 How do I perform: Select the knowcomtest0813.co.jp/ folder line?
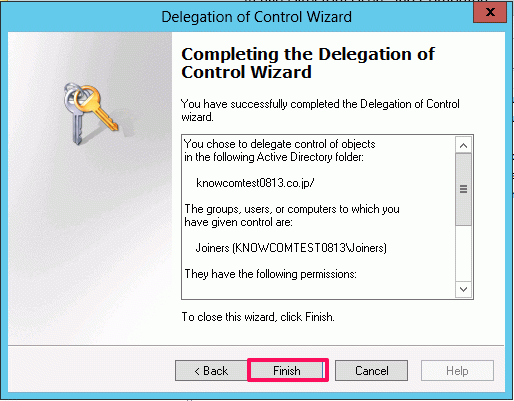(x=255, y=183)
